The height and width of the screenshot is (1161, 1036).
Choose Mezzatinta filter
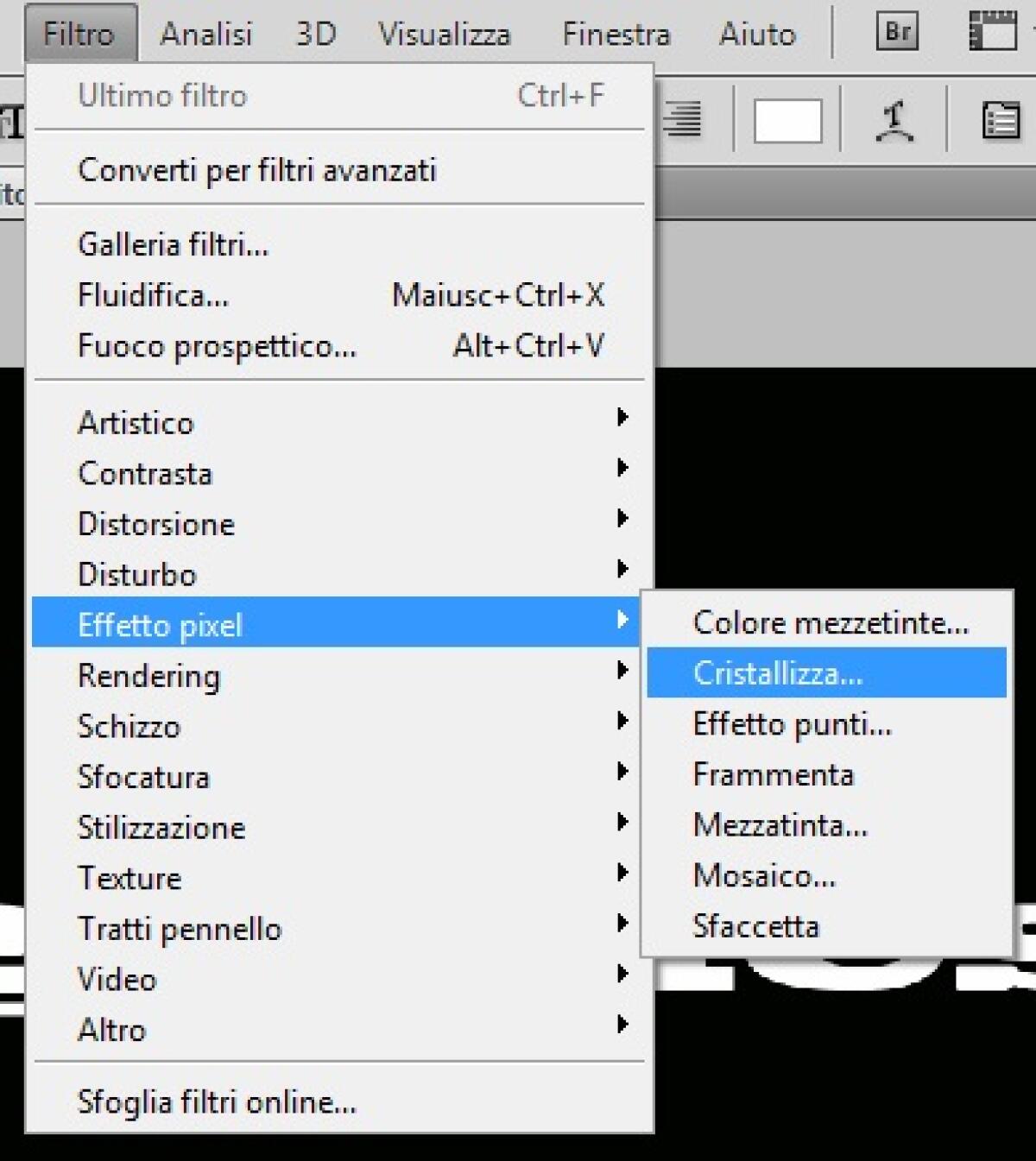tap(827, 824)
